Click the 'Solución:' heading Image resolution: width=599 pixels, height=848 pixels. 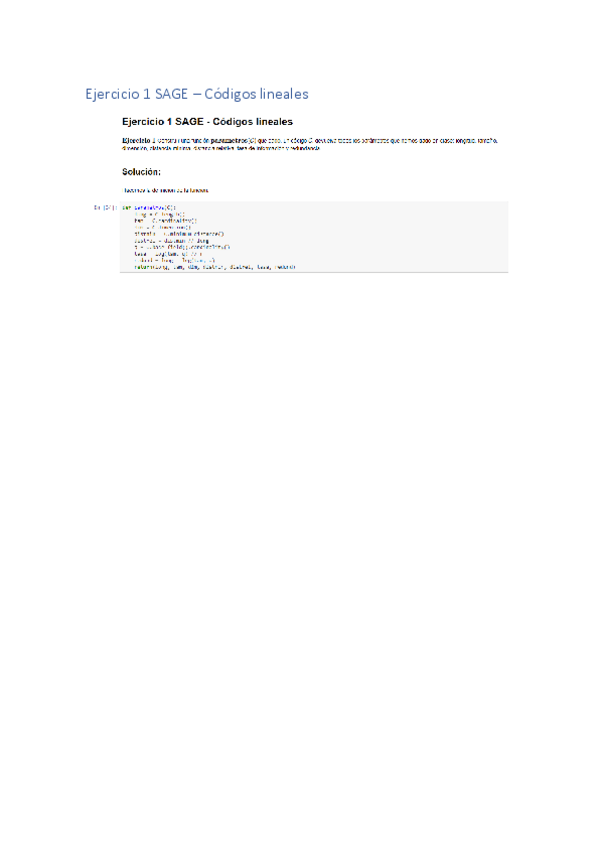[x=141, y=172]
